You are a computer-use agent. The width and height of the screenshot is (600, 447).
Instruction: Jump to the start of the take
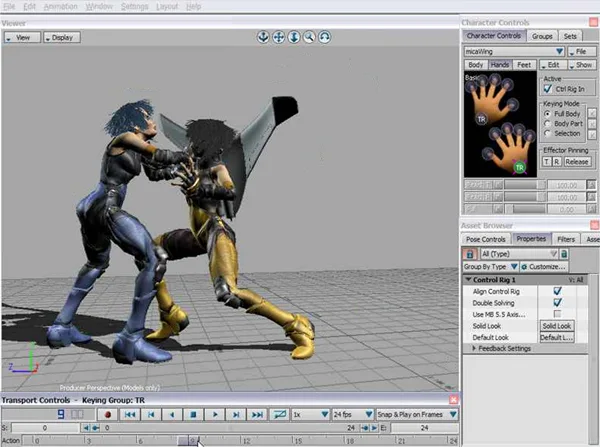[130, 414]
